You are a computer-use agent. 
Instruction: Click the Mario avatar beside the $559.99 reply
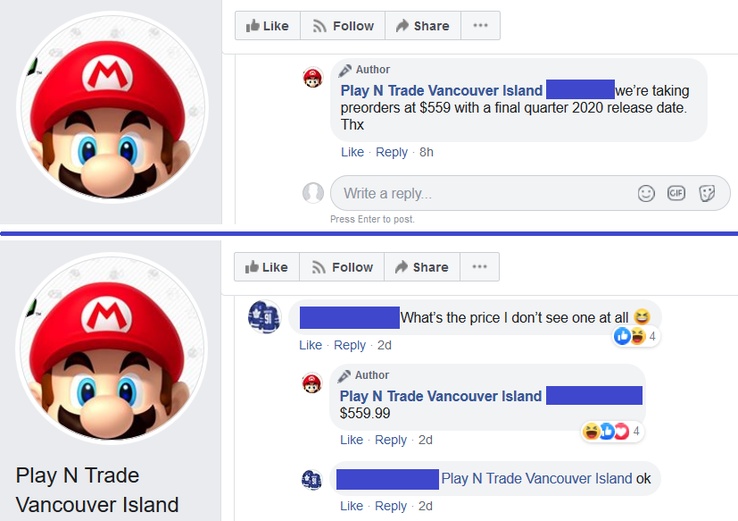point(312,382)
